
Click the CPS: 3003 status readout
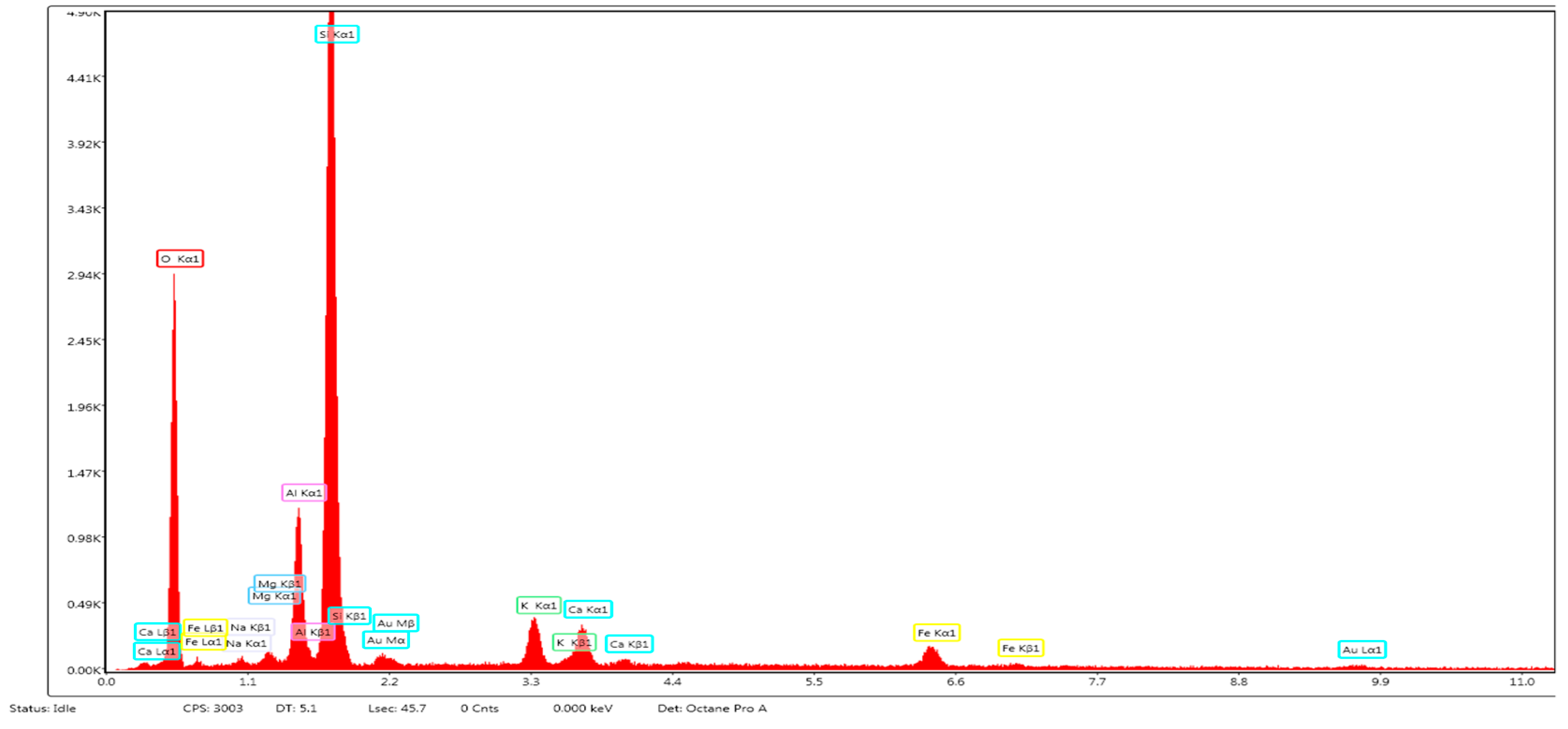click(x=212, y=708)
